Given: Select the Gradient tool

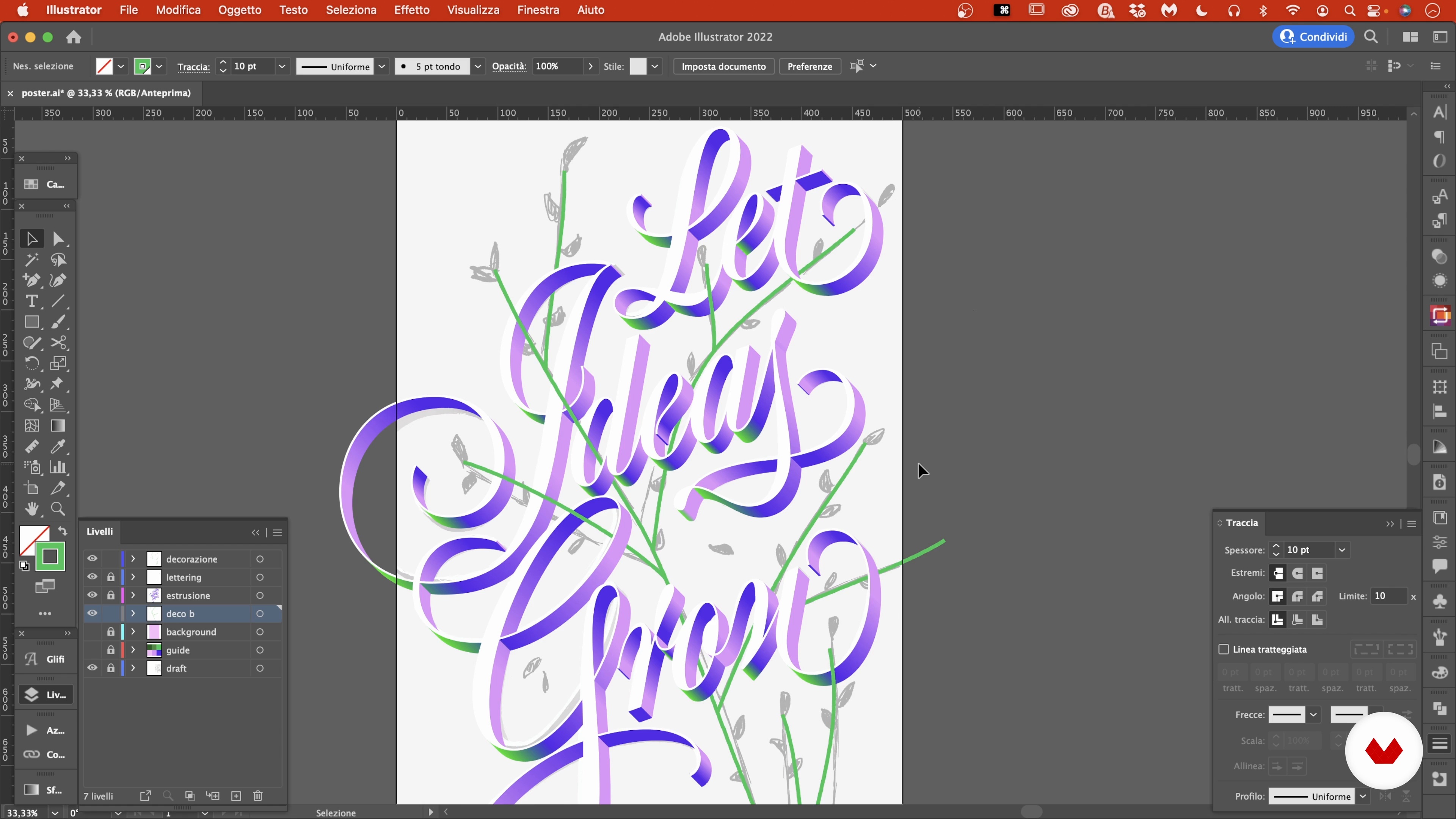Looking at the screenshot, I should click(x=58, y=425).
